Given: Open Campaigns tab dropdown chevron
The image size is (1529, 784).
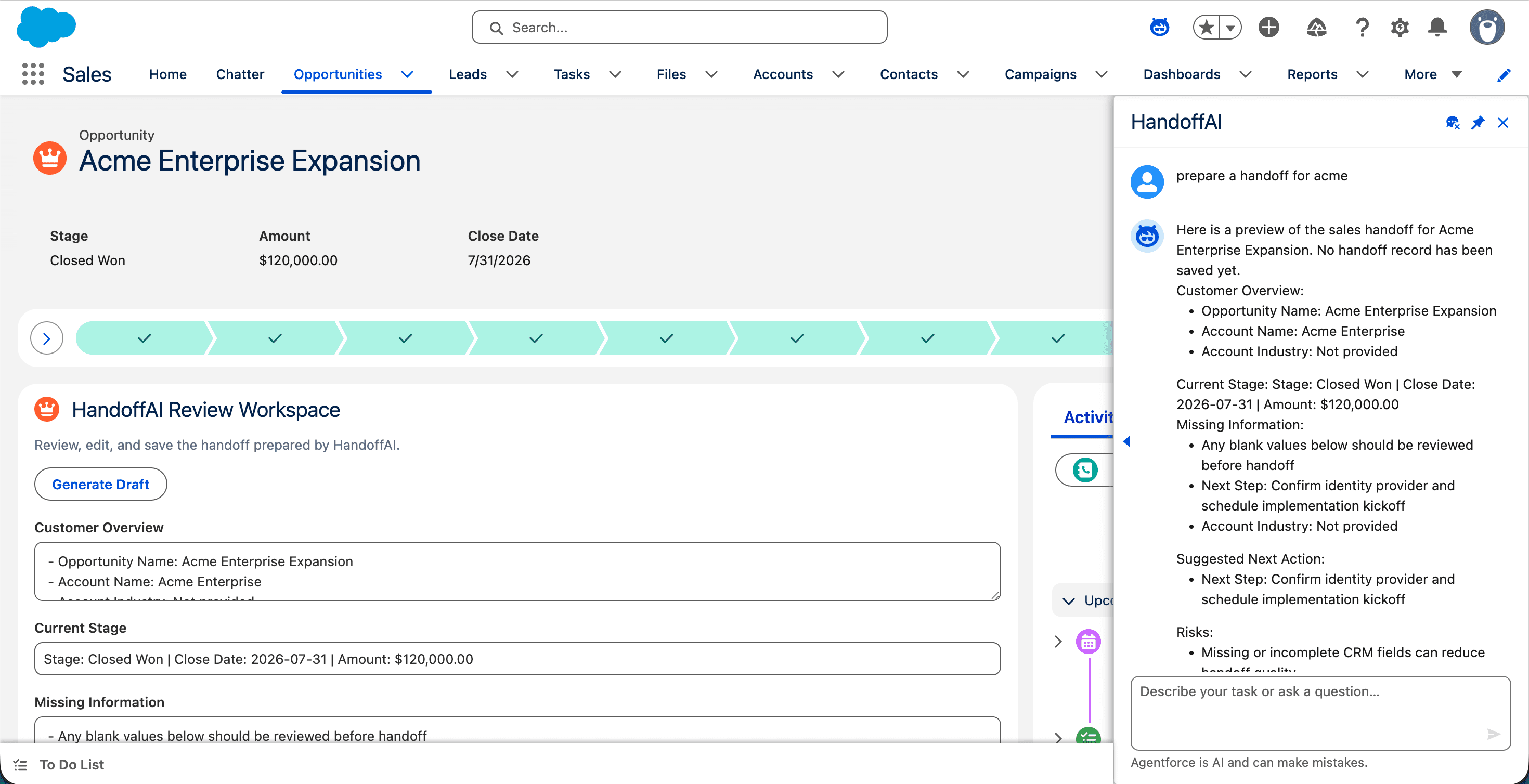Looking at the screenshot, I should pyautogui.click(x=1102, y=74).
